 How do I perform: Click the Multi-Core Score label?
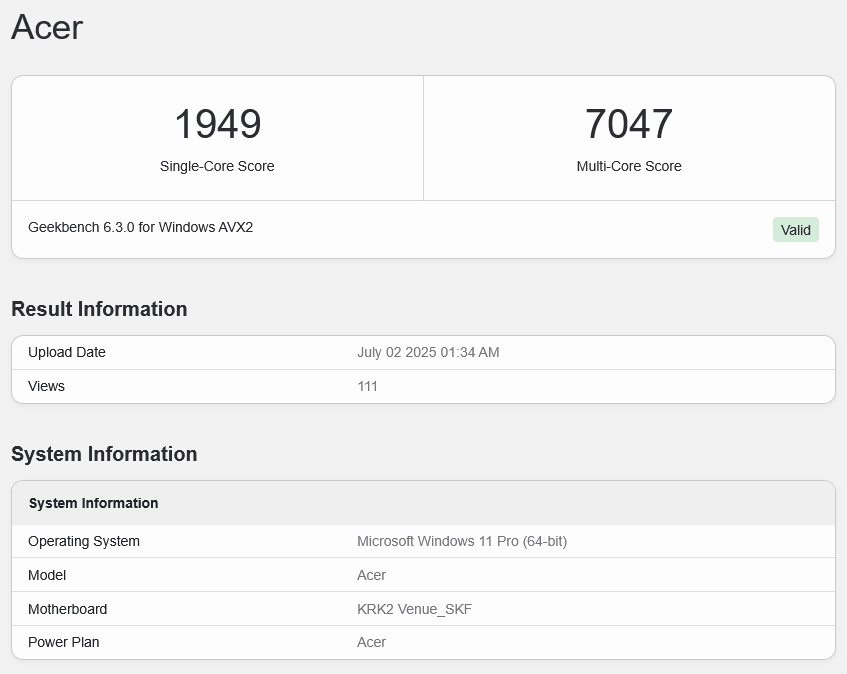pos(629,166)
